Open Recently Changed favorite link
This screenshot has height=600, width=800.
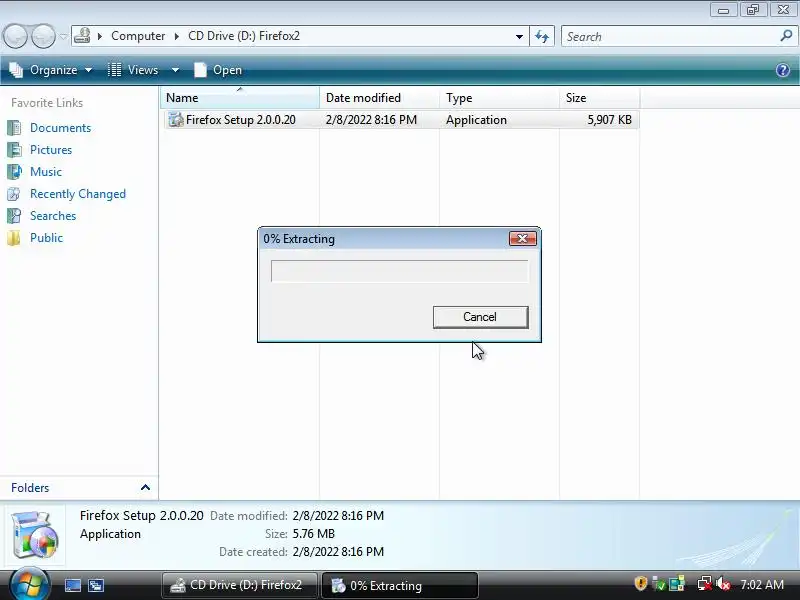click(x=78, y=194)
